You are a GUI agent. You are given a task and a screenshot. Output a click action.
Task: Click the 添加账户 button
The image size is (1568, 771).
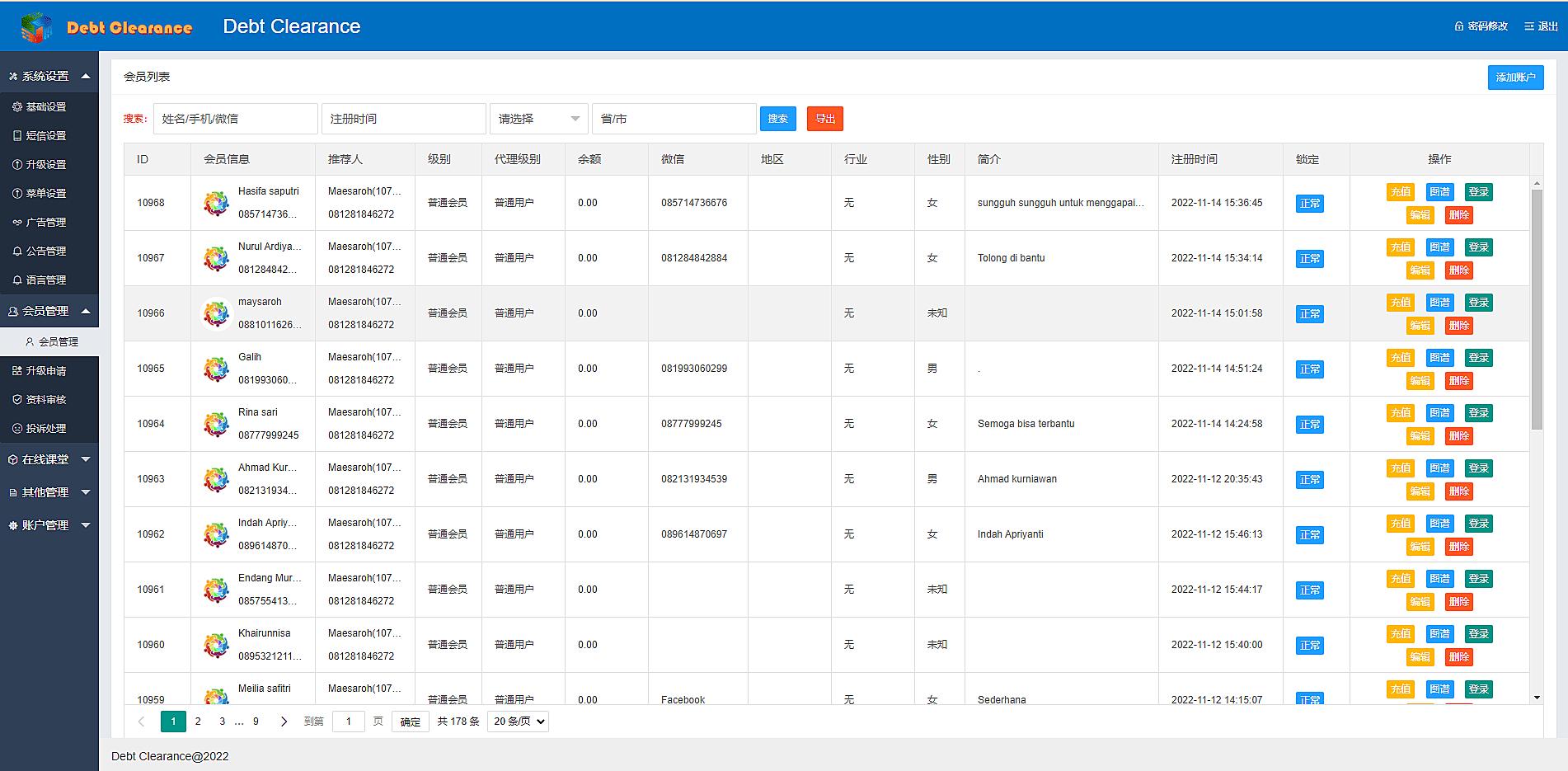[x=1514, y=78]
